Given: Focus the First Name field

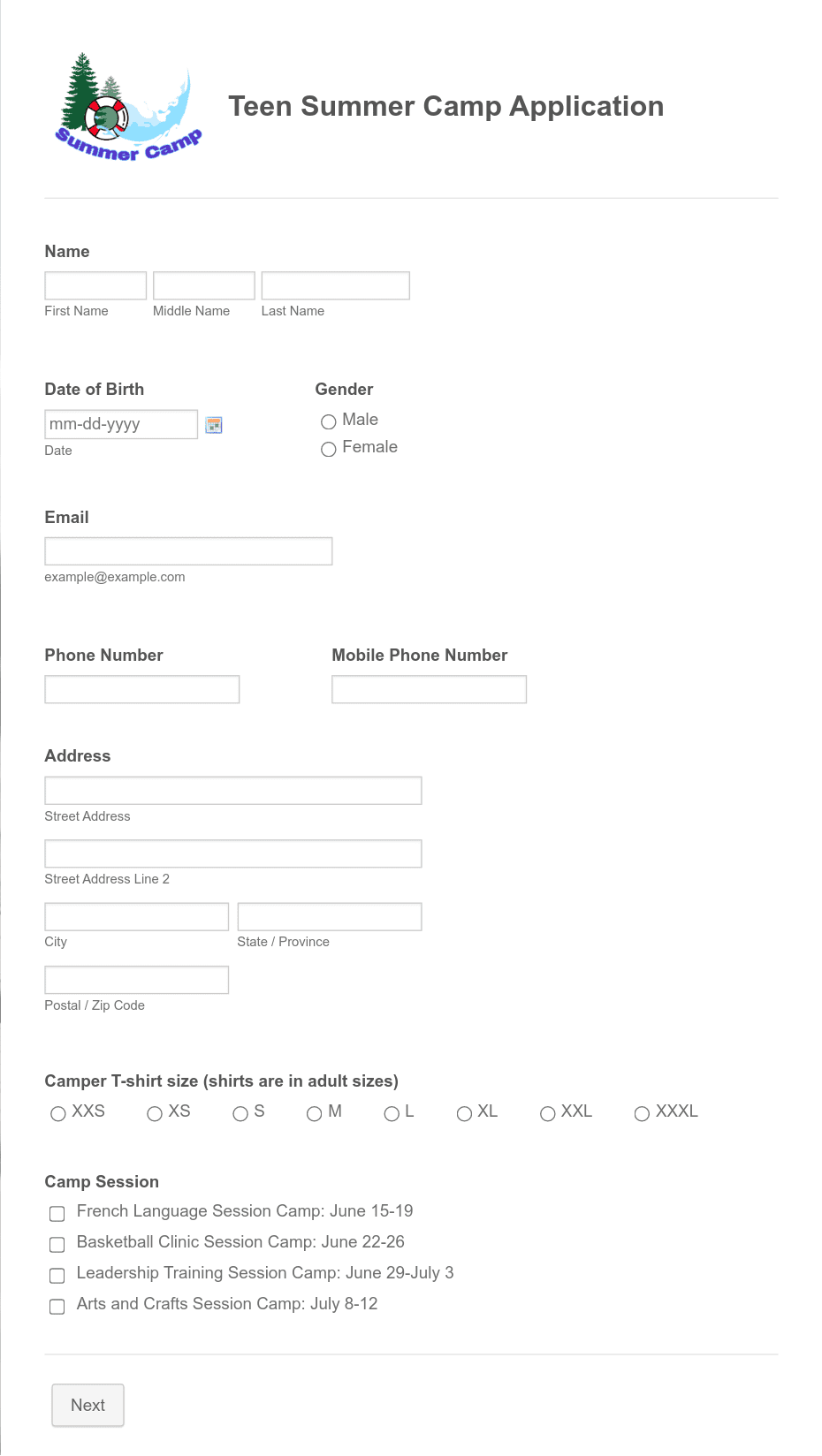Looking at the screenshot, I should pyautogui.click(x=95, y=285).
